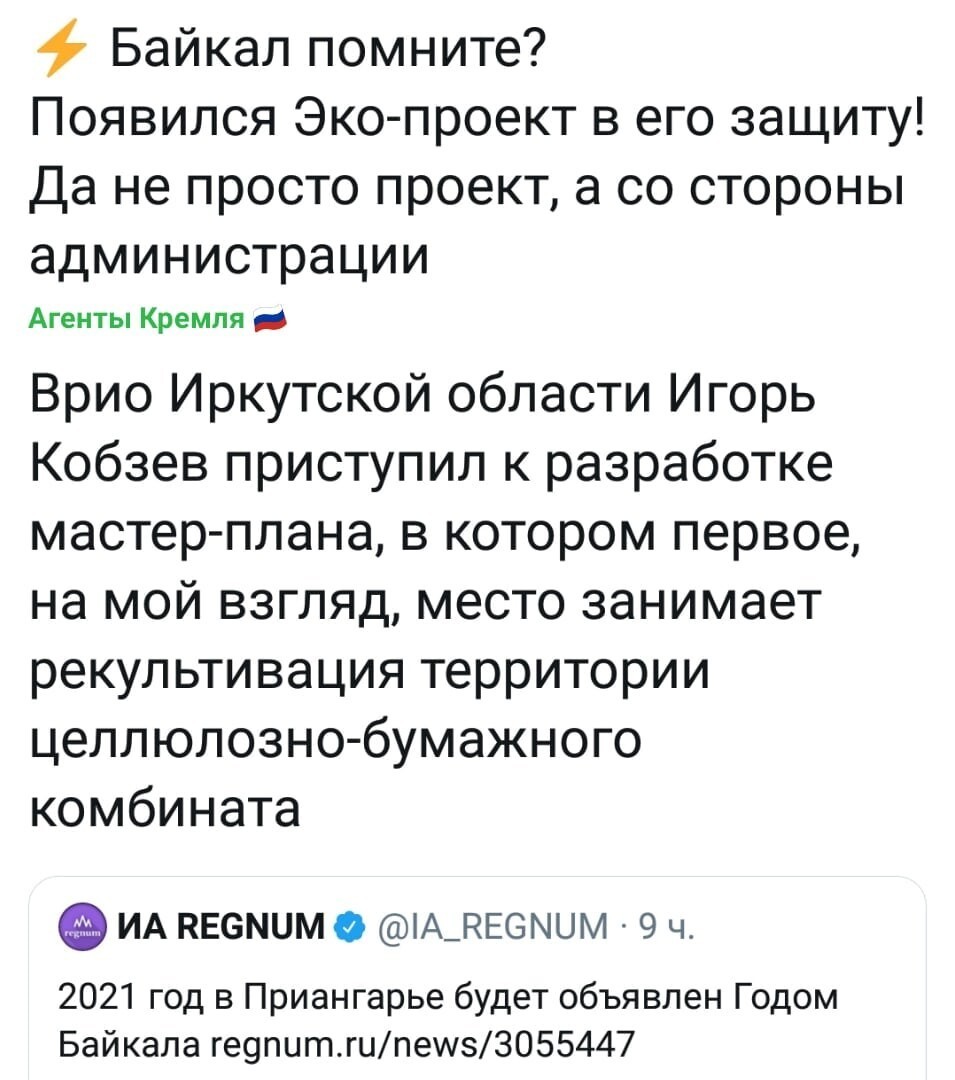Open the IA REGNUM purple avatar
Viewport: 955px width, 1080px height.
(83, 926)
